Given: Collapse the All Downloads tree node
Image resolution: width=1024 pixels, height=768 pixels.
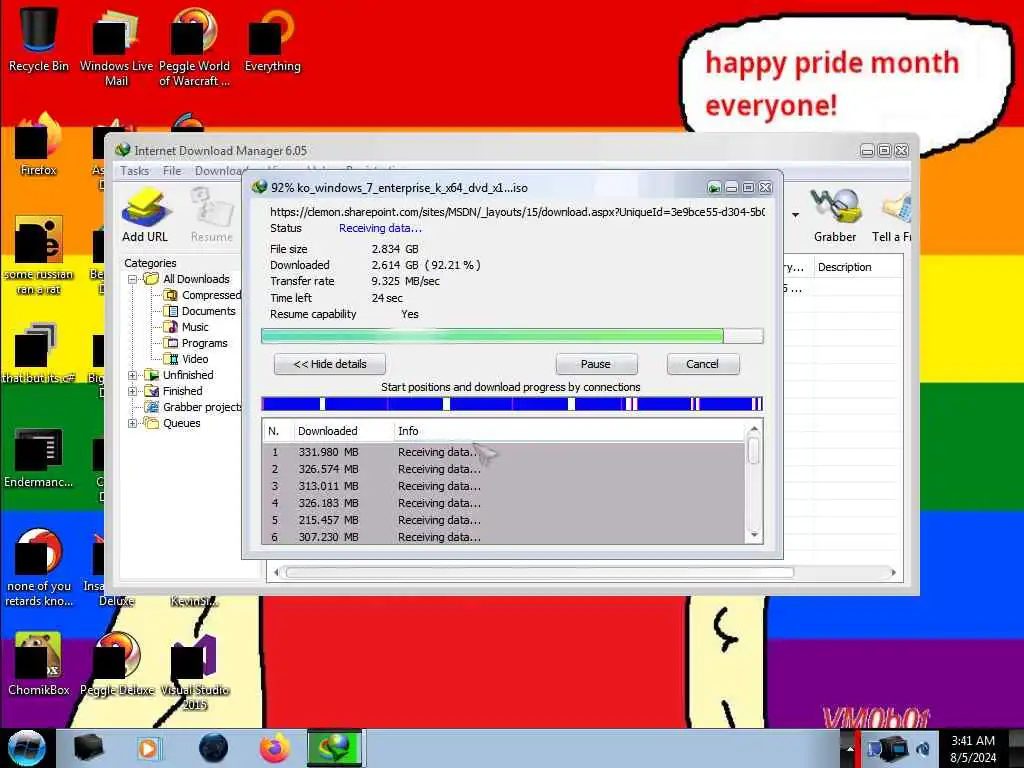Looking at the screenshot, I should click(133, 279).
